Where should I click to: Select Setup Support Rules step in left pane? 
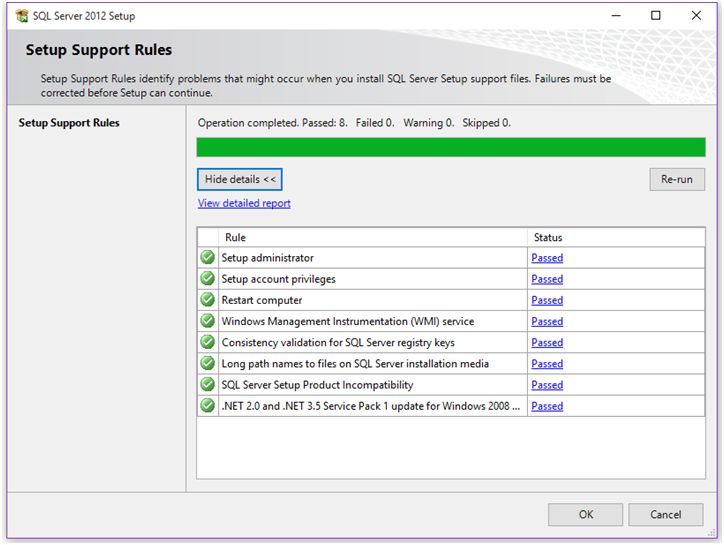pyautogui.click(x=69, y=123)
